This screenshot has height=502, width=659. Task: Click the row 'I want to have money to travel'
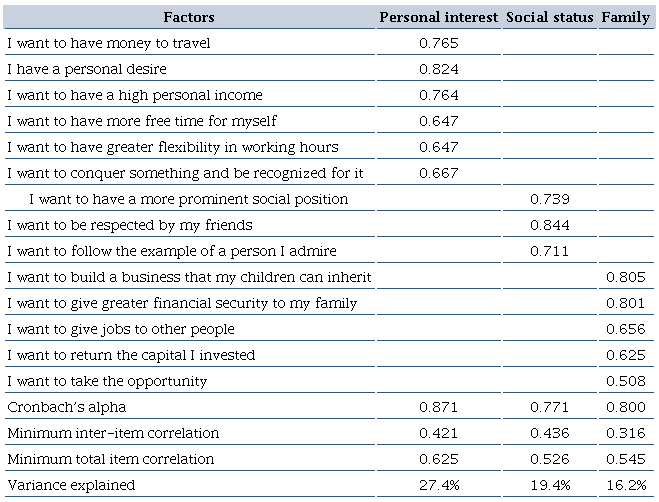(x=108, y=43)
